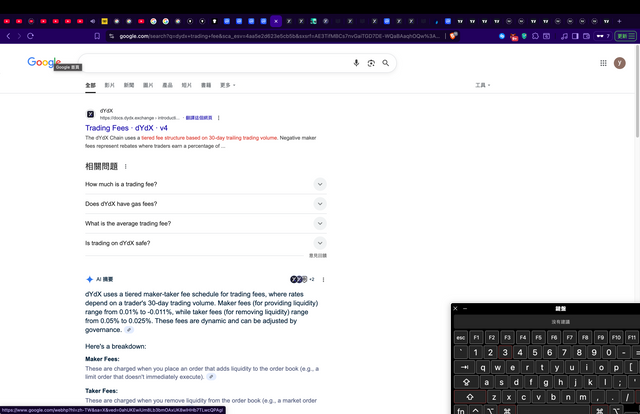Open the 更多 search filters dropdown
640x414 pixels.
pos(227,85)
